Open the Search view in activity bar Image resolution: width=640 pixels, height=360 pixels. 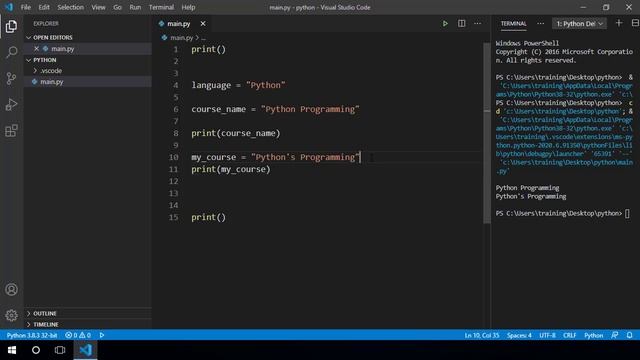11,52
